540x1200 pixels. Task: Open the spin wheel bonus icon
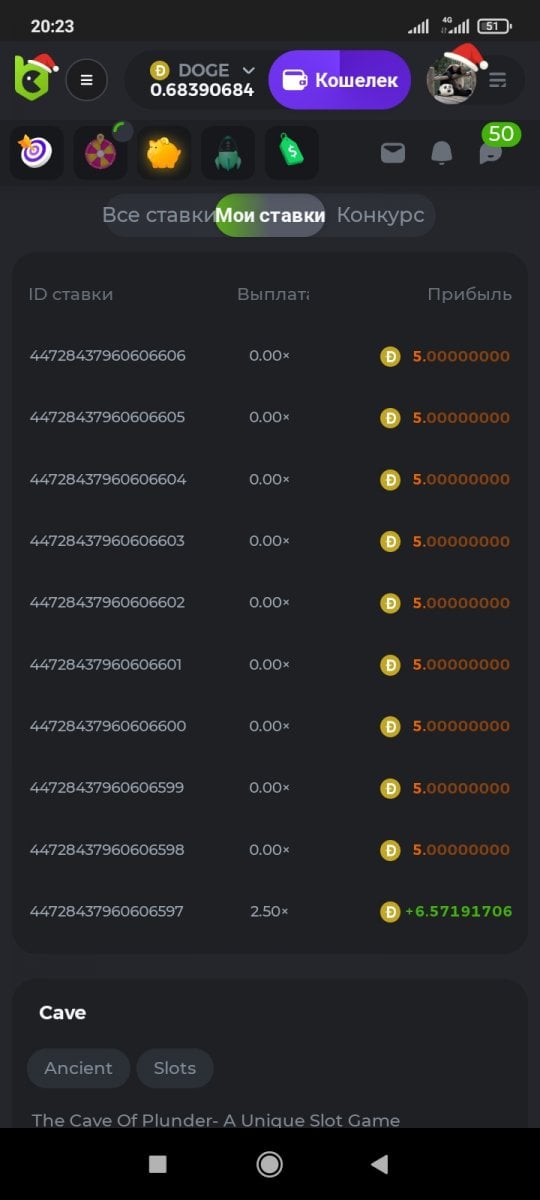click(101, 153)
